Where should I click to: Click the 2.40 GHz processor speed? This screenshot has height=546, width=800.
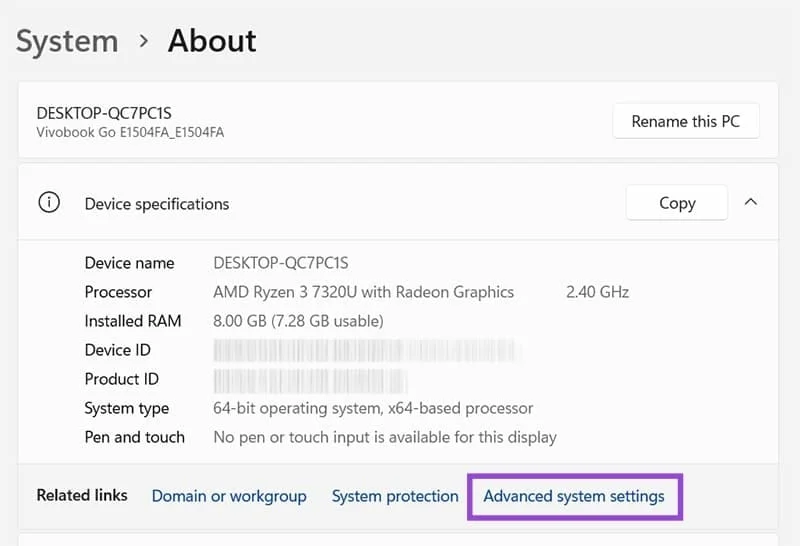[597, 292]
